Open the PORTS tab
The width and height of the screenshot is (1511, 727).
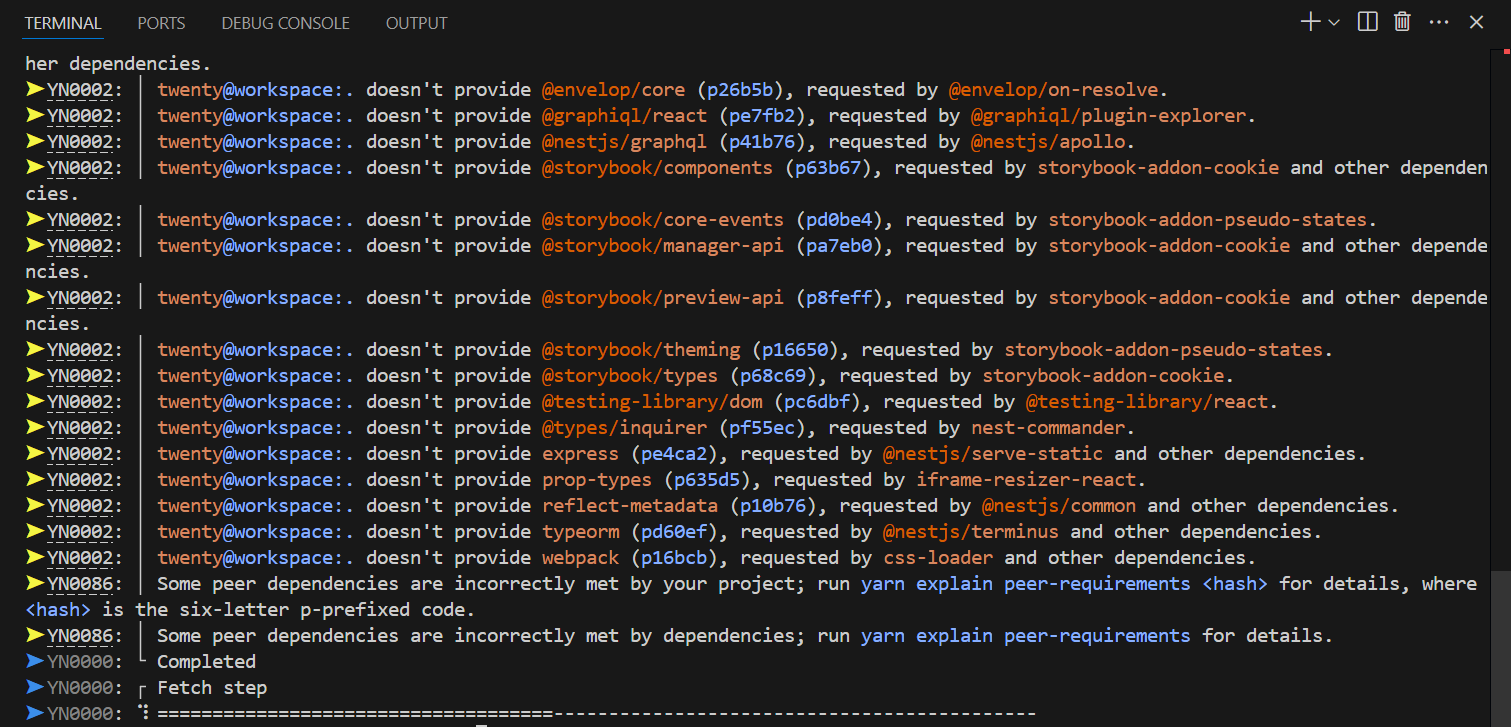click(x=161, y=22)
